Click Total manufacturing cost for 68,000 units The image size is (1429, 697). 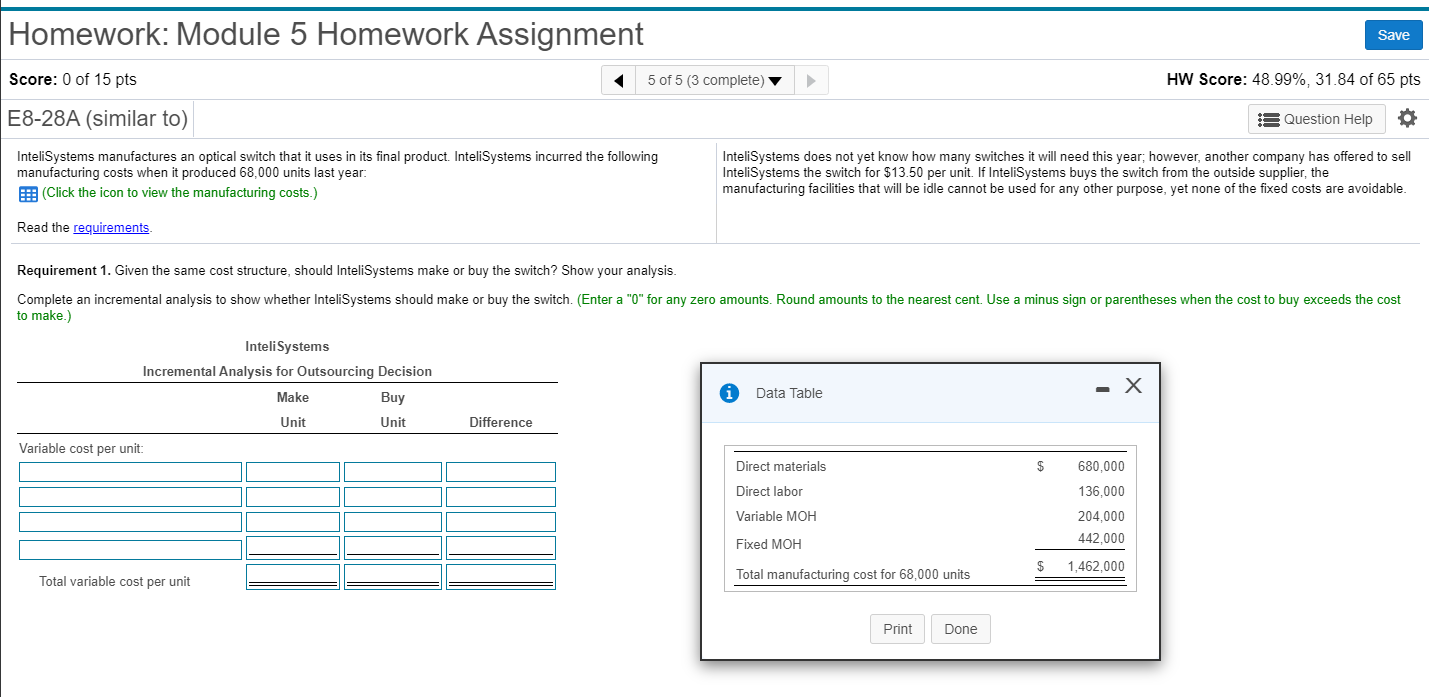tap(853, 574)
